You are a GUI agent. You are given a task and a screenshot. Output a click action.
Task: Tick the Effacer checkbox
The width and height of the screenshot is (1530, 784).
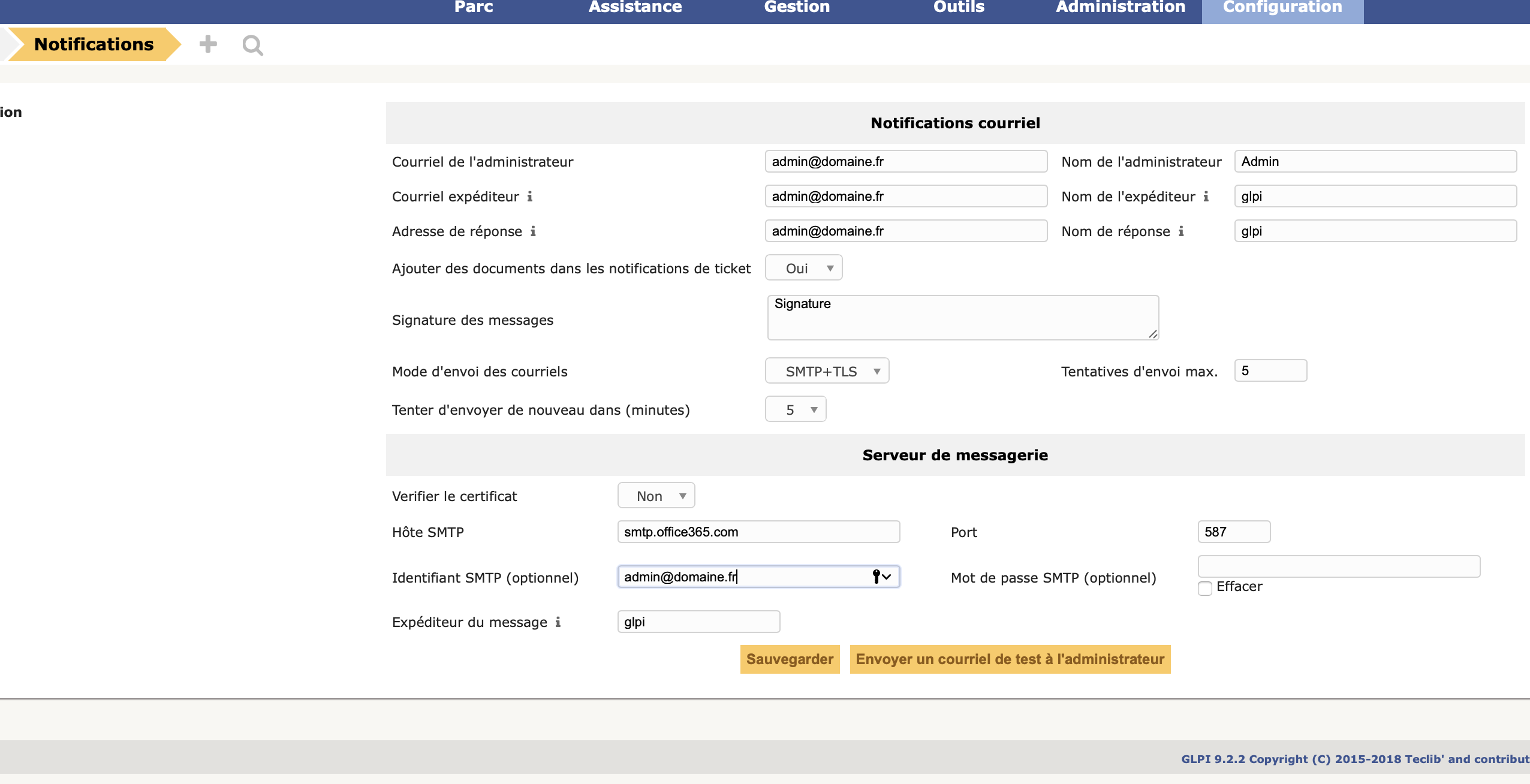[1205, 588]
